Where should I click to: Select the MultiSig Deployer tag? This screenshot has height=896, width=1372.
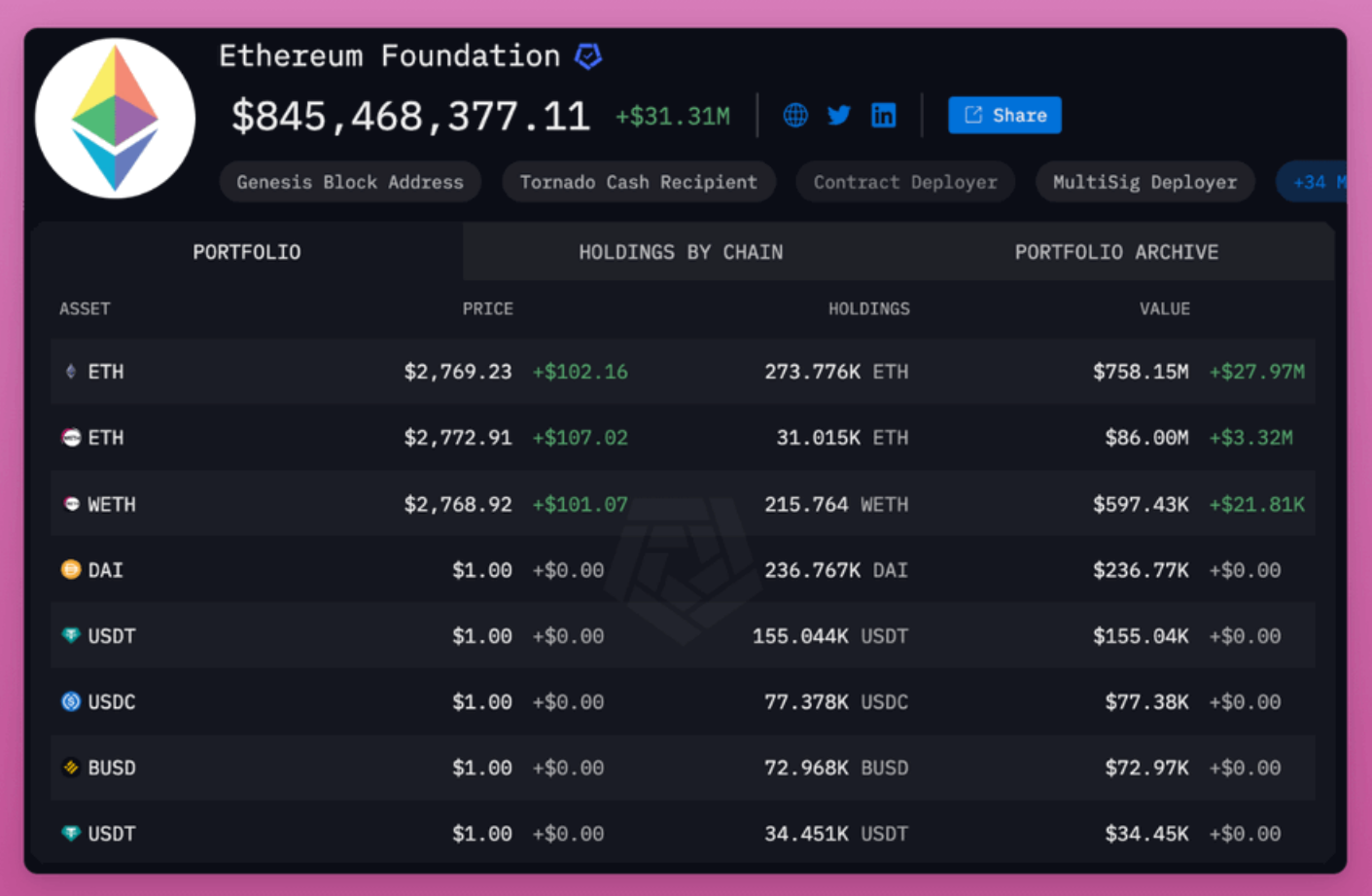[x=1144, y=182]
